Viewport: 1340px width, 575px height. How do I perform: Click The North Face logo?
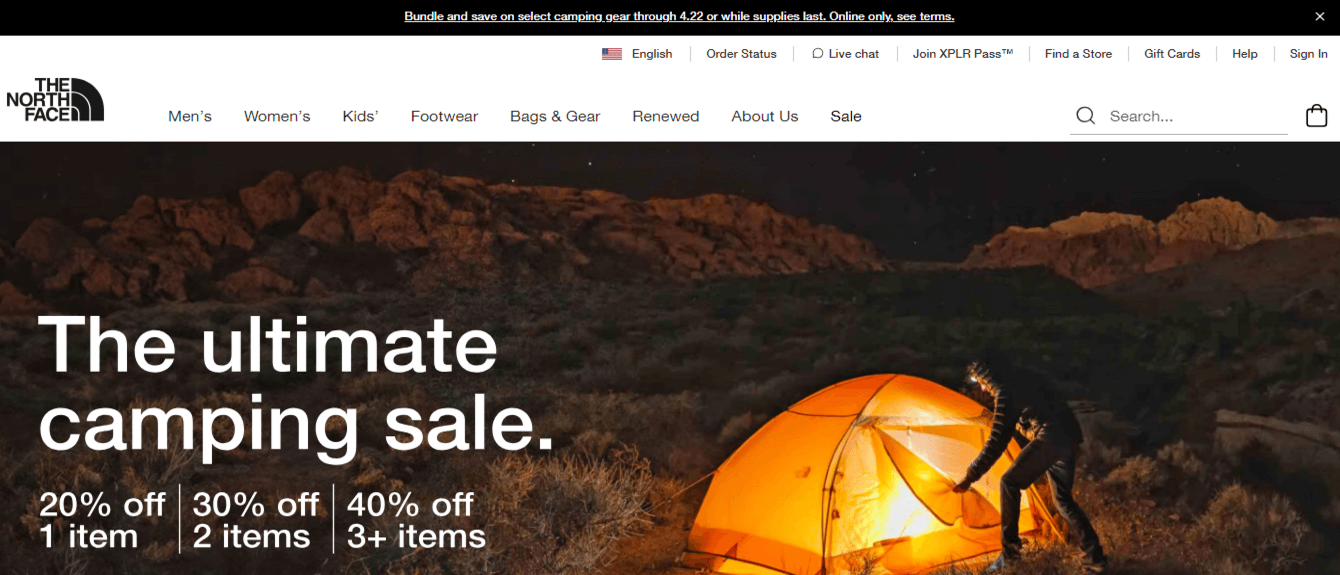tap(55, 100)
